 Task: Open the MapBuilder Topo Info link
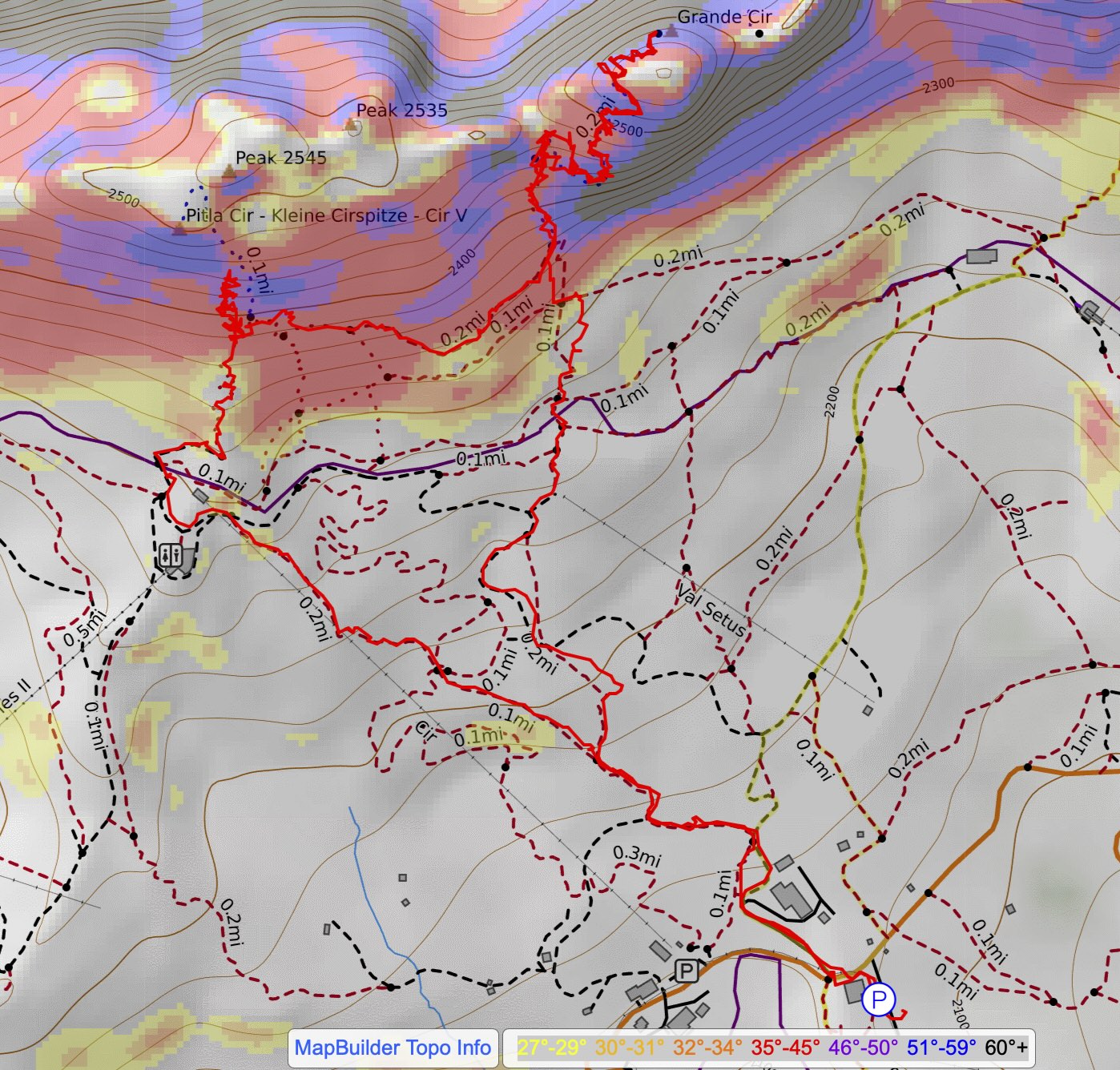(x=393, y=1048)
